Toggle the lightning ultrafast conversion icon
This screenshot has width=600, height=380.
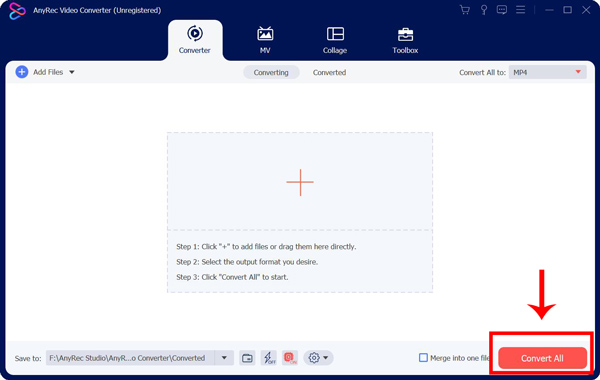tap(269, 358)
